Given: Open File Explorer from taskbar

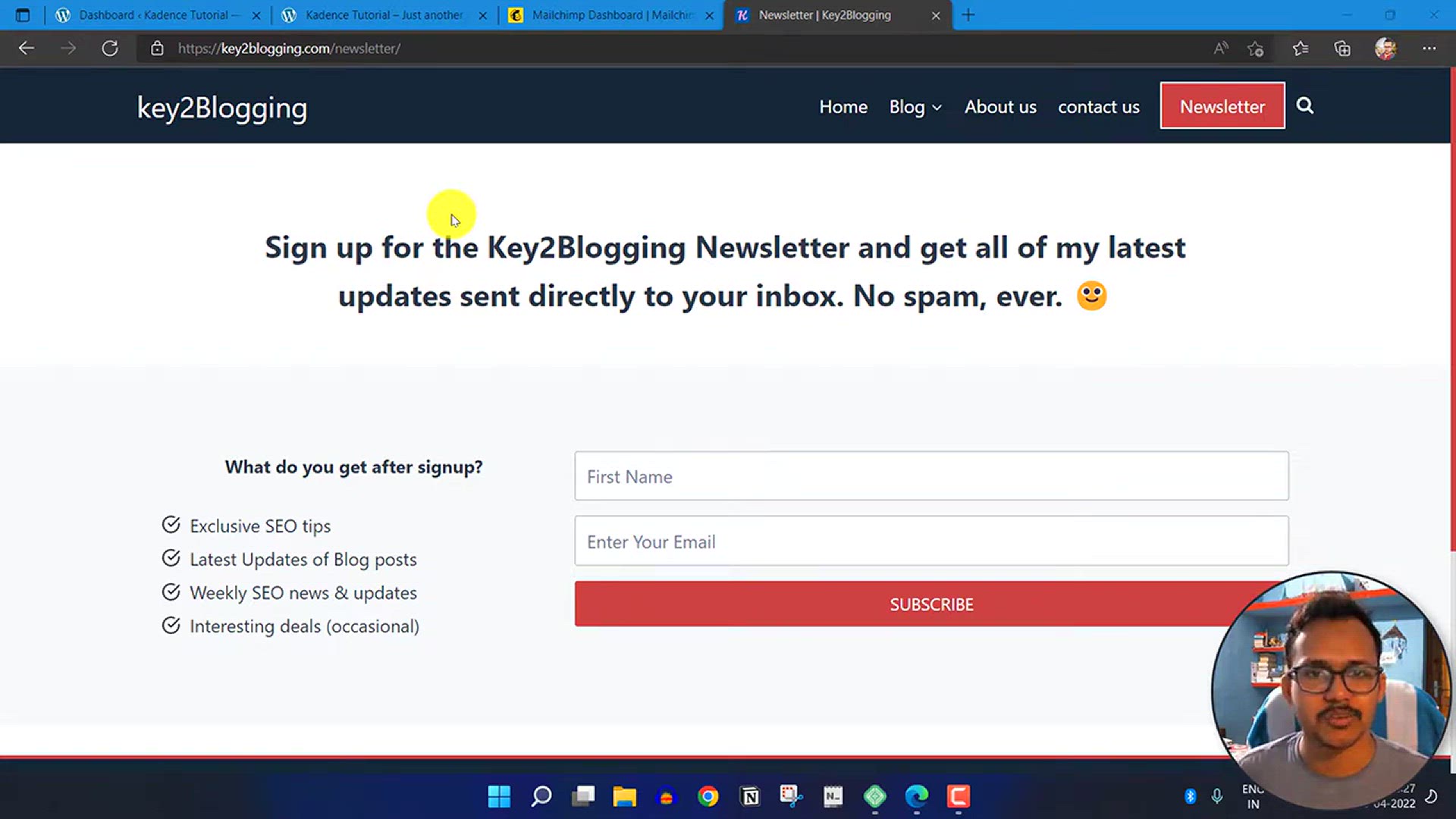Looking at the screenshot, I should [x=625, y=796].
